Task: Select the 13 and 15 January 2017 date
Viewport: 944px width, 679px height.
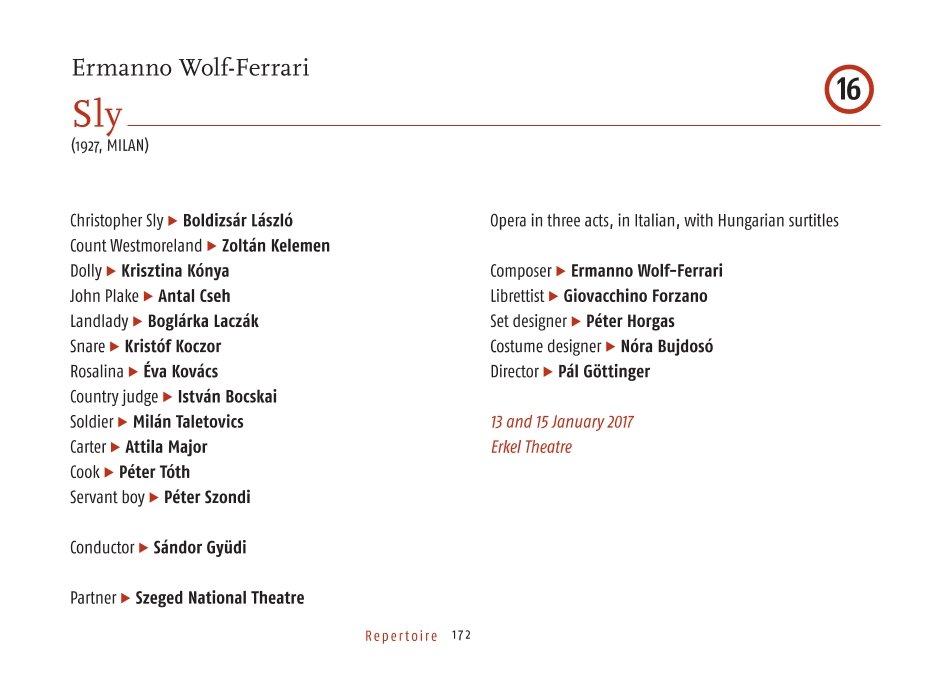Action: 562,422
